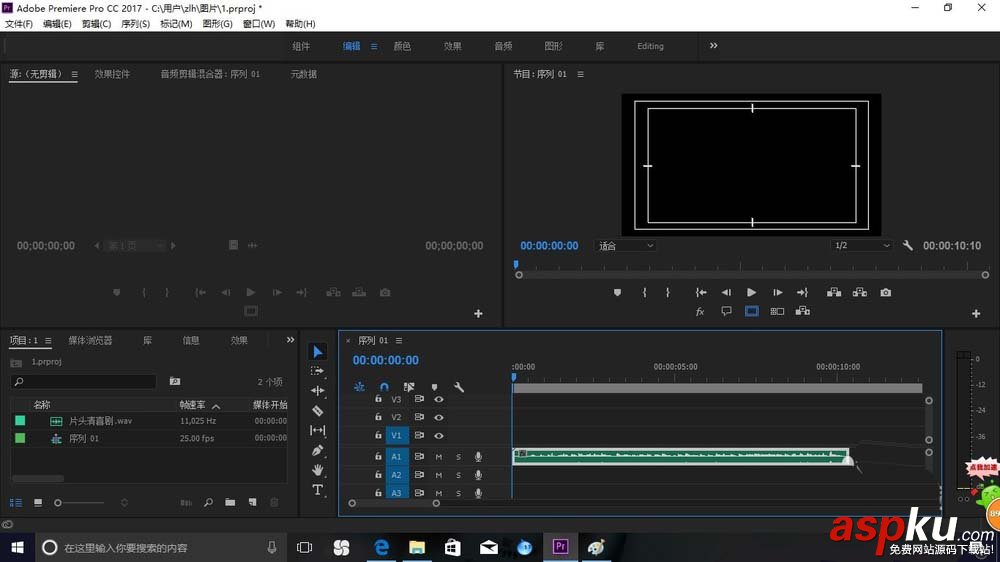Toggle nest-or-individual clips insert mode
1000x562 pixels.
[359, 387]
